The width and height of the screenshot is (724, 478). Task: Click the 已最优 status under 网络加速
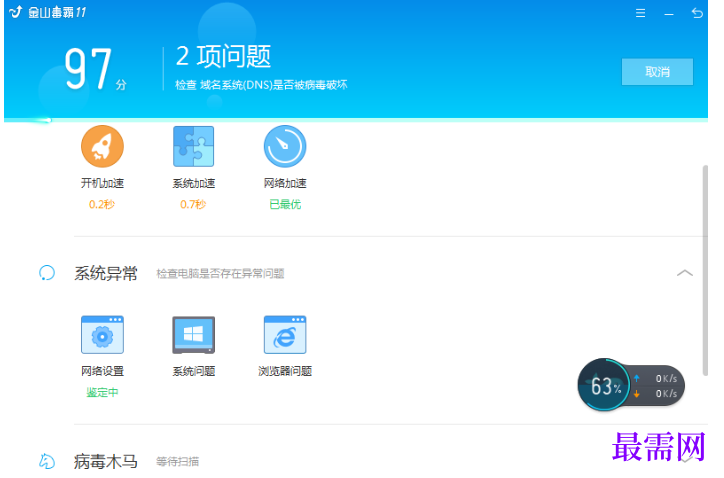pyautogui.click(x=285, y=204)
